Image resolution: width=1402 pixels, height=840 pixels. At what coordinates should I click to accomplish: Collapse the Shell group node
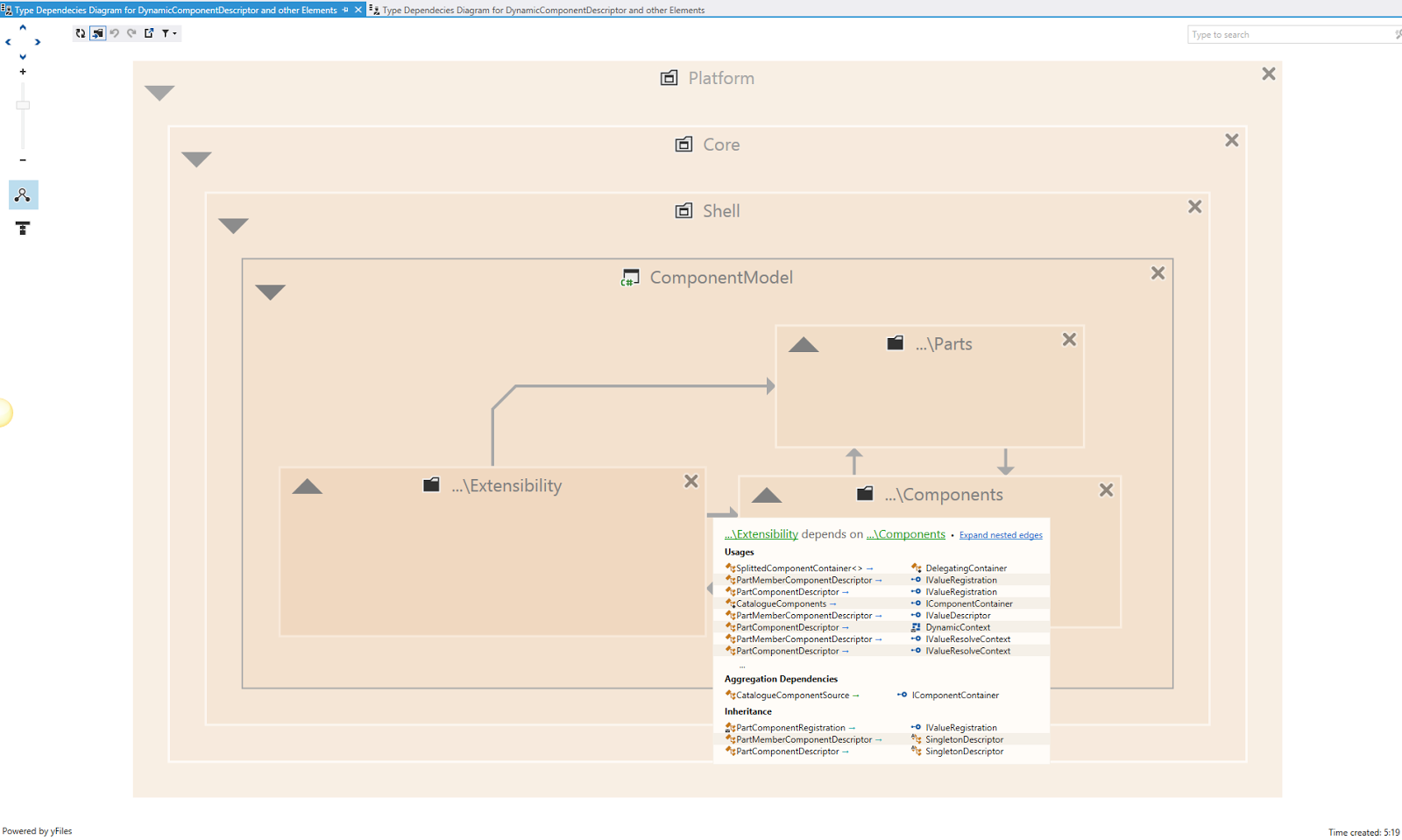point(233,226)
